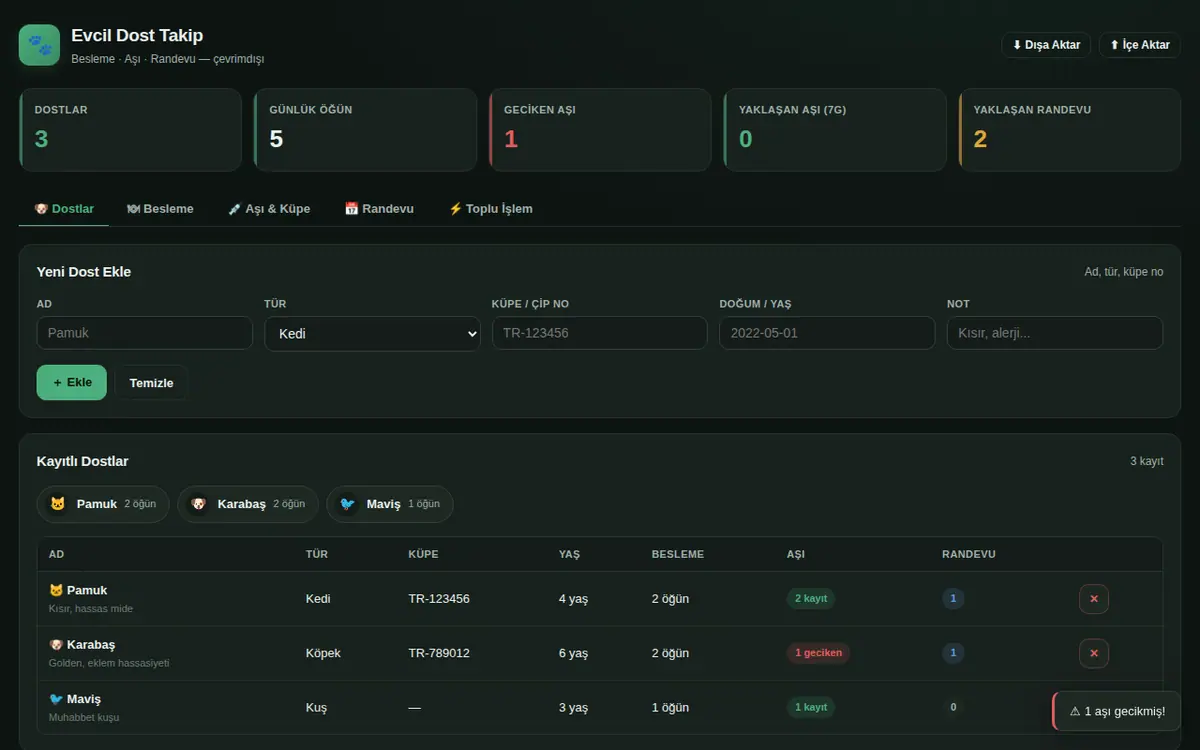Click the red '1 geciken' badge
The height and width of the screenshot is (750, 1200).
coord(818,653)
